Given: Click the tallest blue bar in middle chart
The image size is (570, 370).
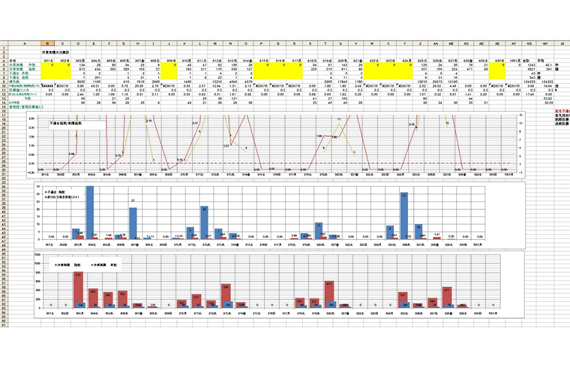Looking at the screenshot, I should pos(90,212).
